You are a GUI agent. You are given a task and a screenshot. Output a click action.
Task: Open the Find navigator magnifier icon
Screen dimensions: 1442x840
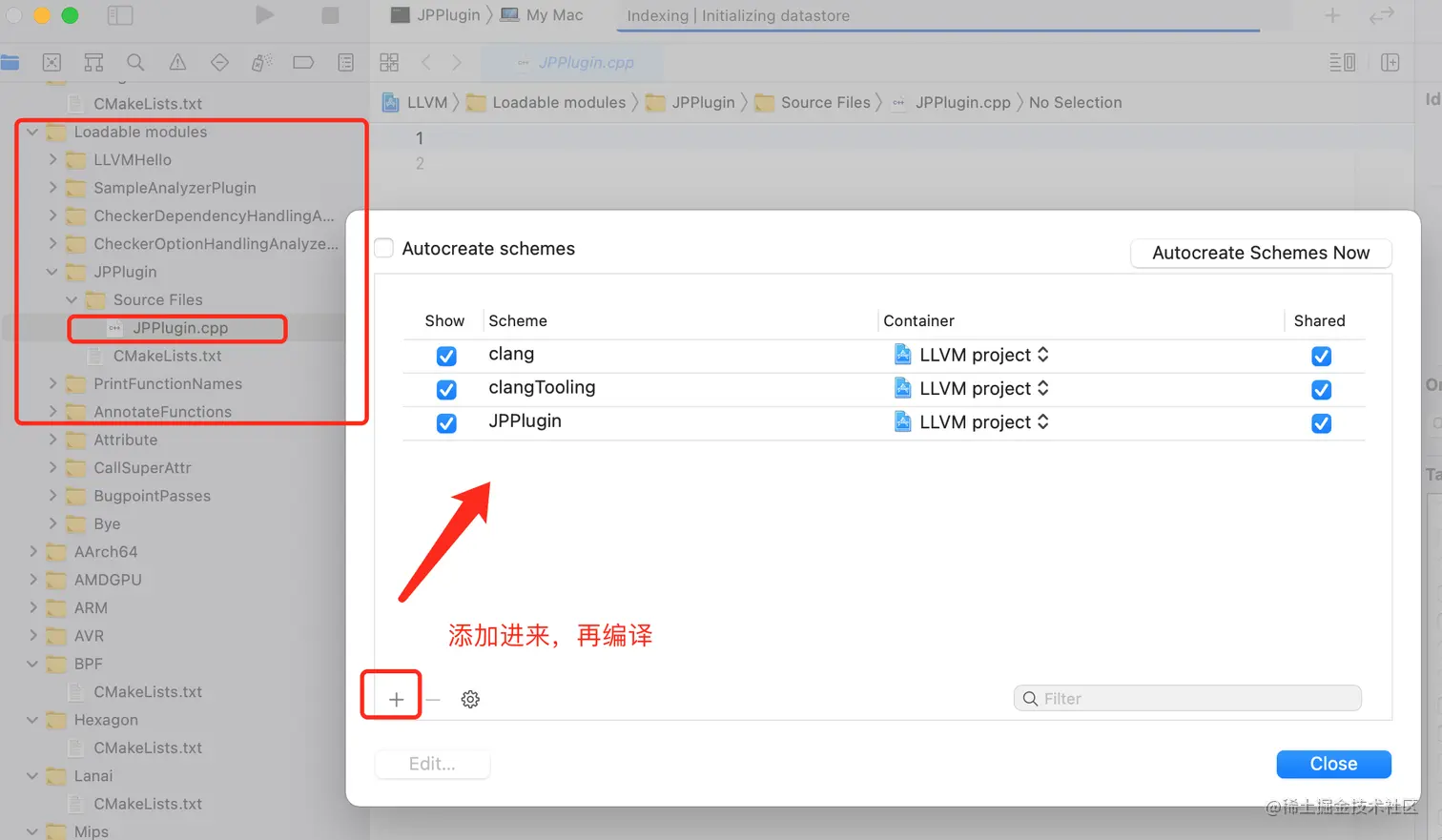coord(135,63)
